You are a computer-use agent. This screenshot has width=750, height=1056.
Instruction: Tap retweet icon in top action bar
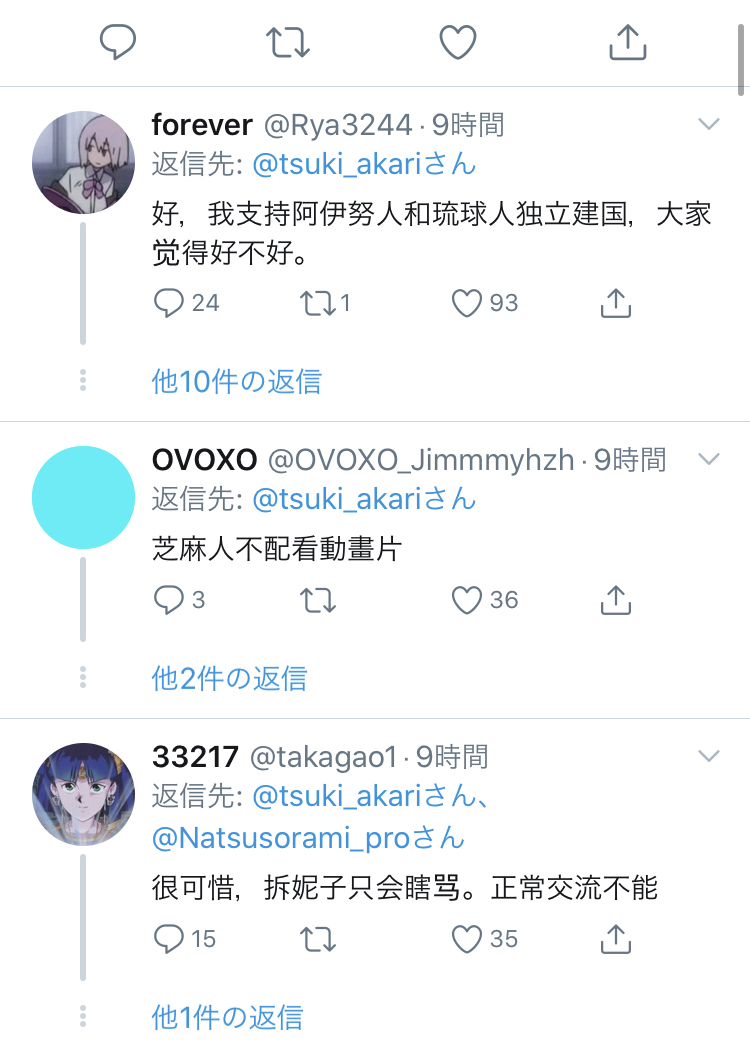[287, 42]
